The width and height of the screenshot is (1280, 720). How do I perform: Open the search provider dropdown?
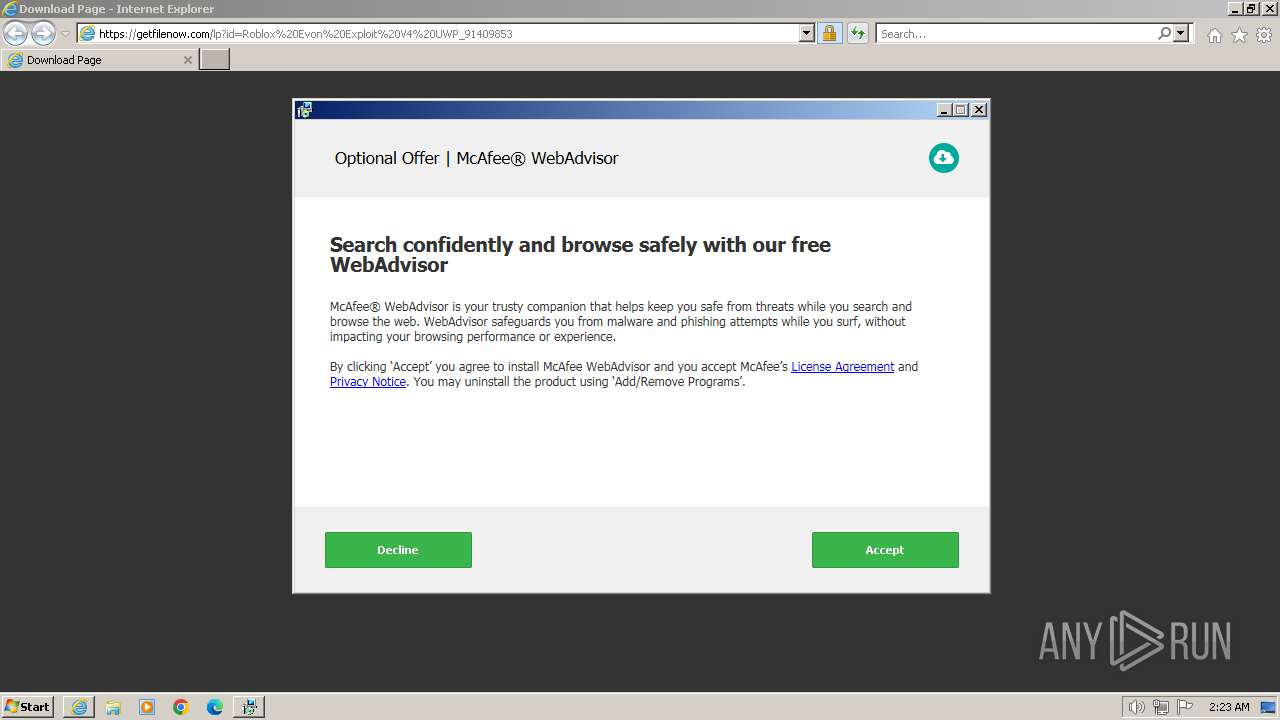click(1181, 33)
